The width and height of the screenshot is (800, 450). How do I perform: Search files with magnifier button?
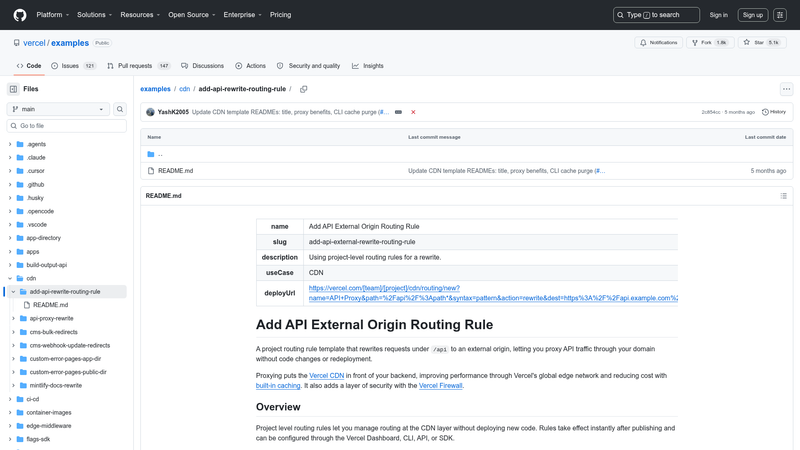[120, 109]
